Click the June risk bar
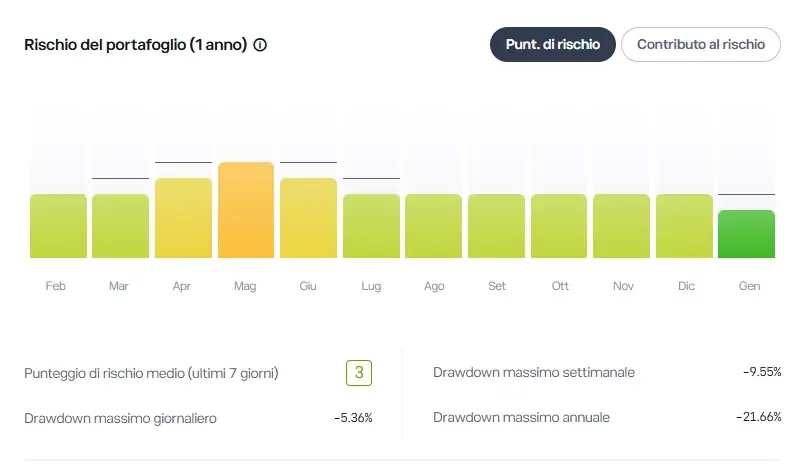 pos(308,218)
